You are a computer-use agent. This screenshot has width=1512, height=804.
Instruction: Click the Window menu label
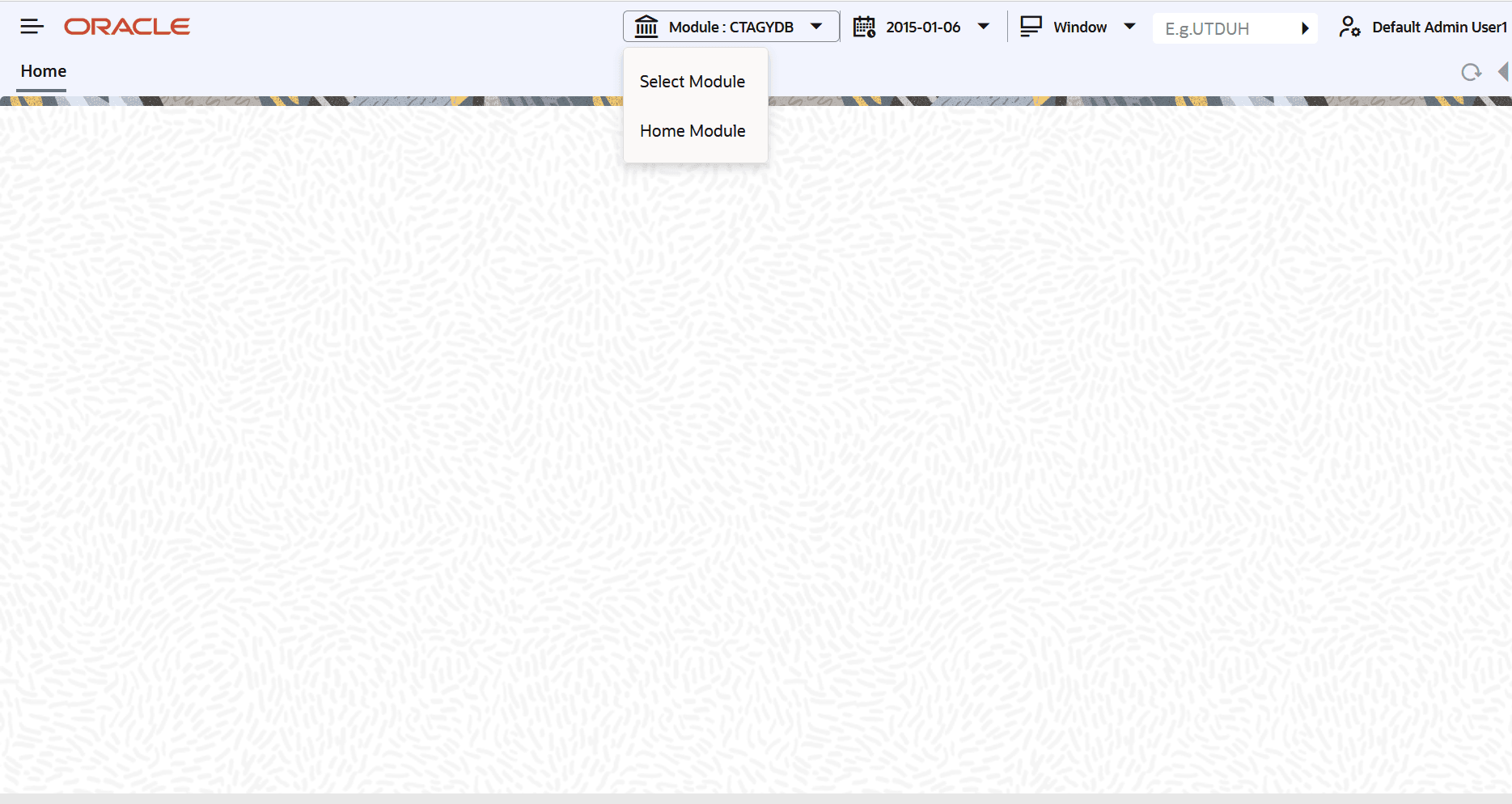[x=1080, y=27]
